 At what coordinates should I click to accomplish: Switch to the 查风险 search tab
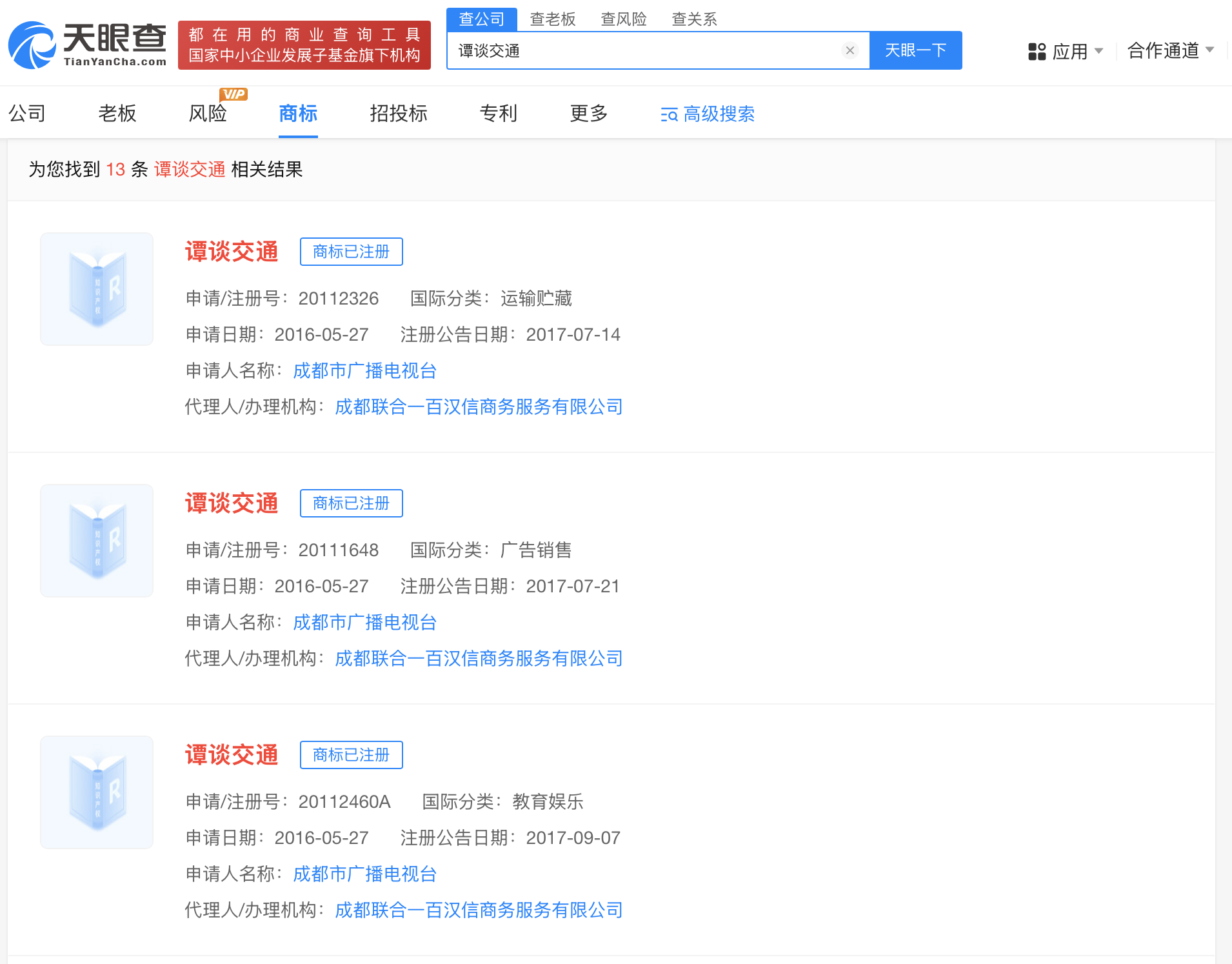(x=623, y=19)
